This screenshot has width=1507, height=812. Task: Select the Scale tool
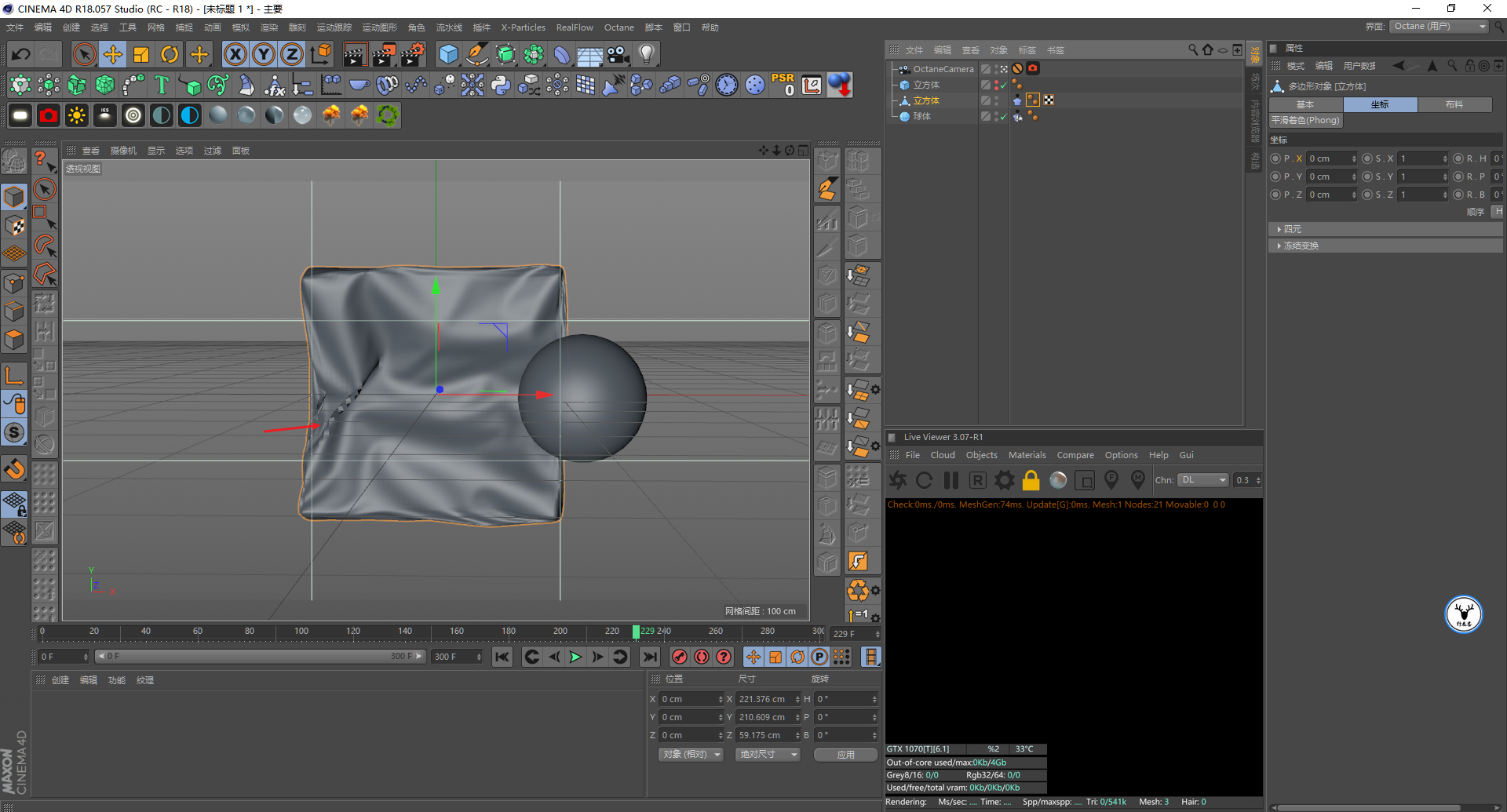click(x=141, y=54)
